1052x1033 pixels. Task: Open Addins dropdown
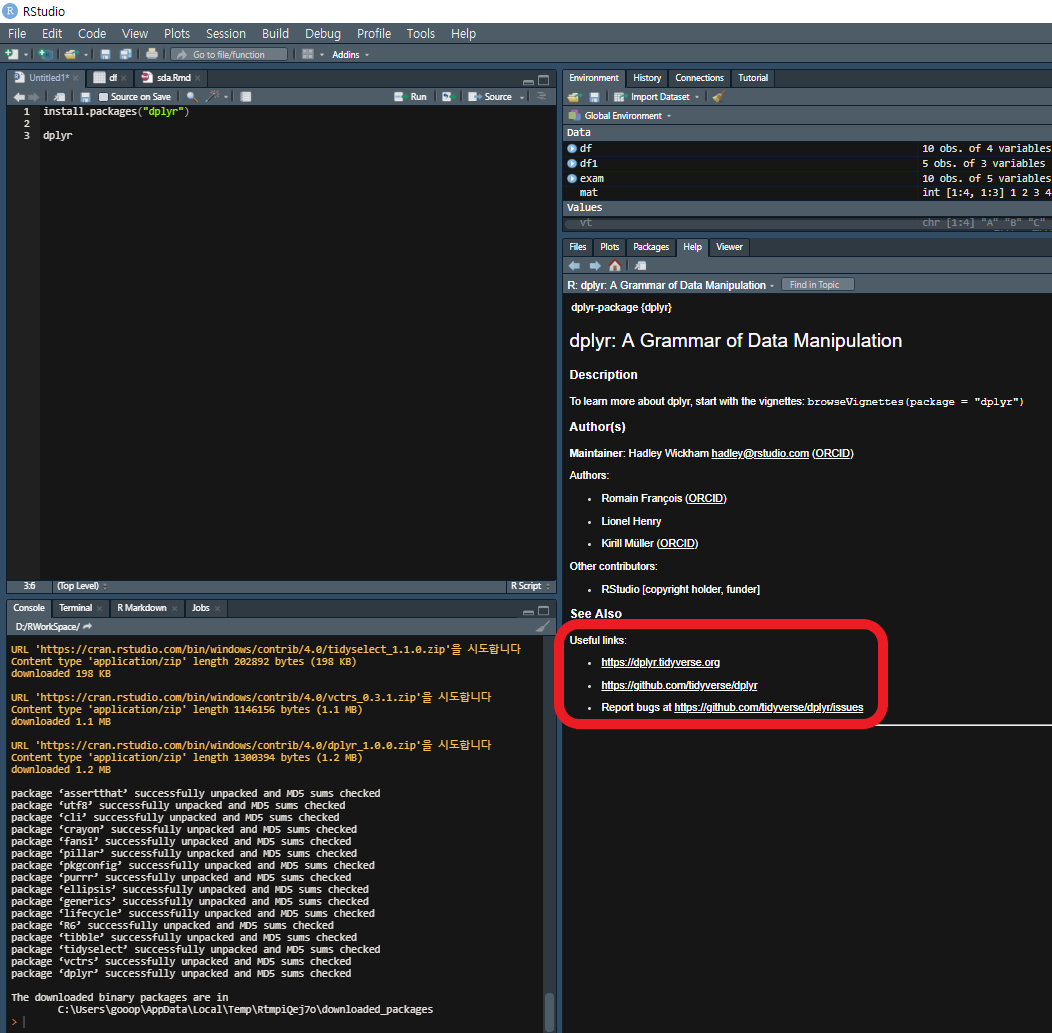coord(350,55)
